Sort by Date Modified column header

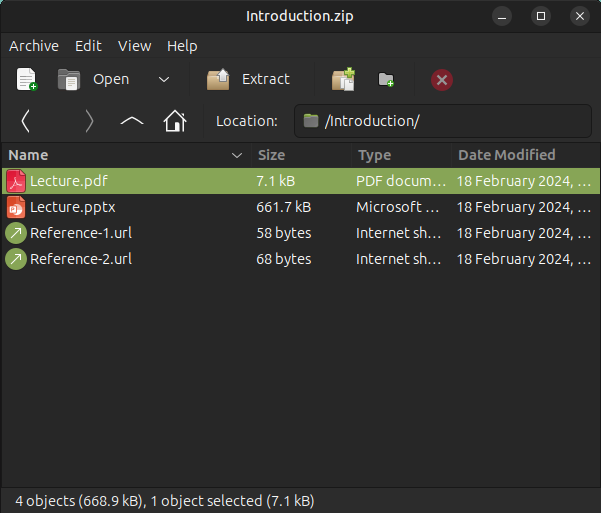point(506,155)
